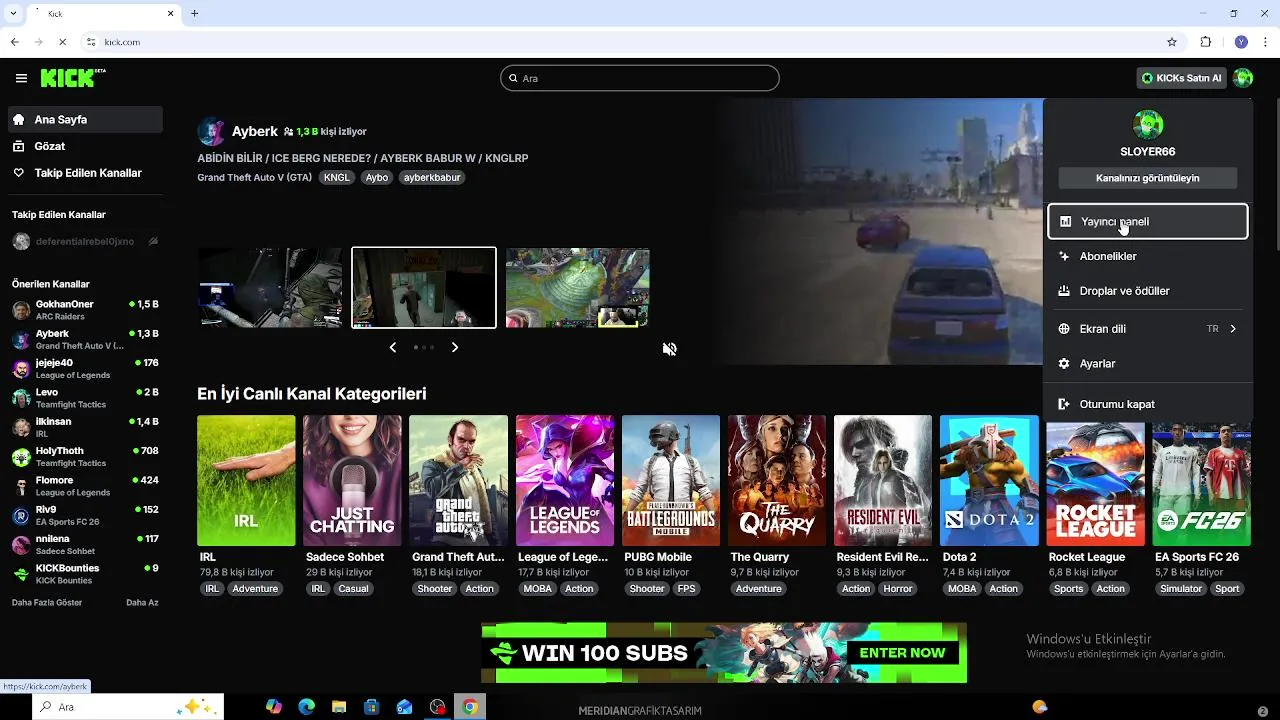Select highlighted middle stream thumbnail
The width and height of the screenshot is (1280, 720).
(424, 287)
